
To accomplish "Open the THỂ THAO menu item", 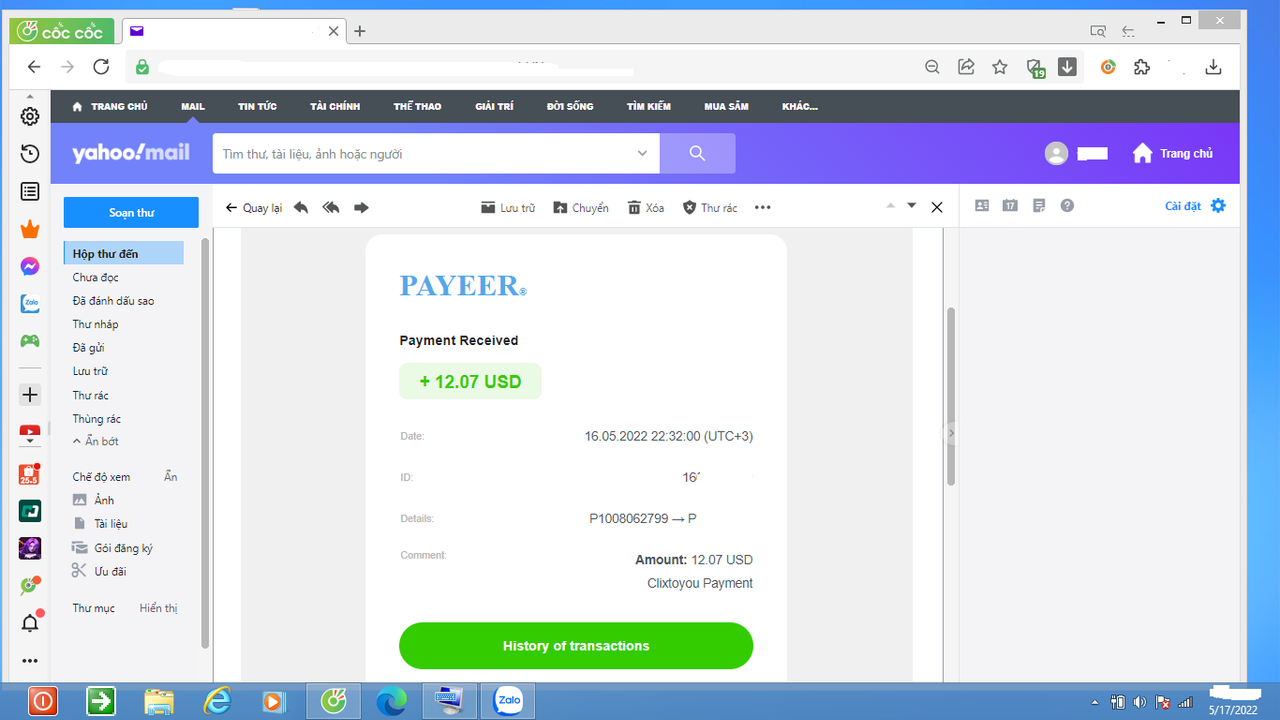I will 417,106.
